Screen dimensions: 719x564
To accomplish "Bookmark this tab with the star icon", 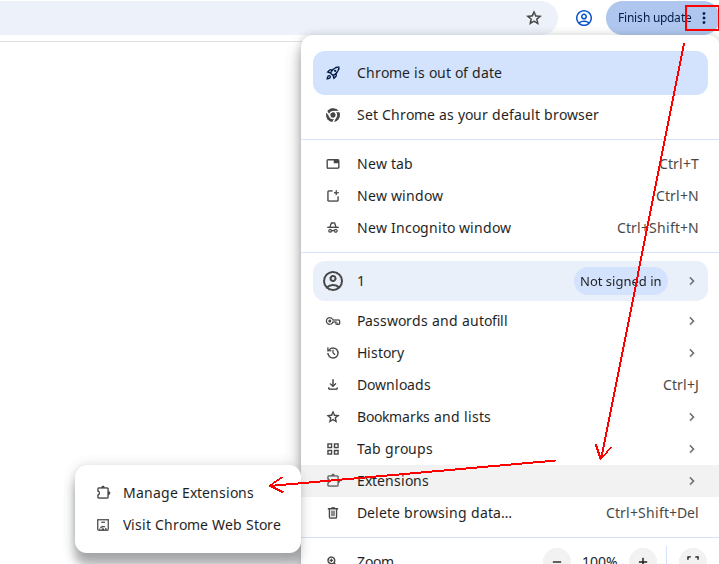I will click(x=534, y=18).
